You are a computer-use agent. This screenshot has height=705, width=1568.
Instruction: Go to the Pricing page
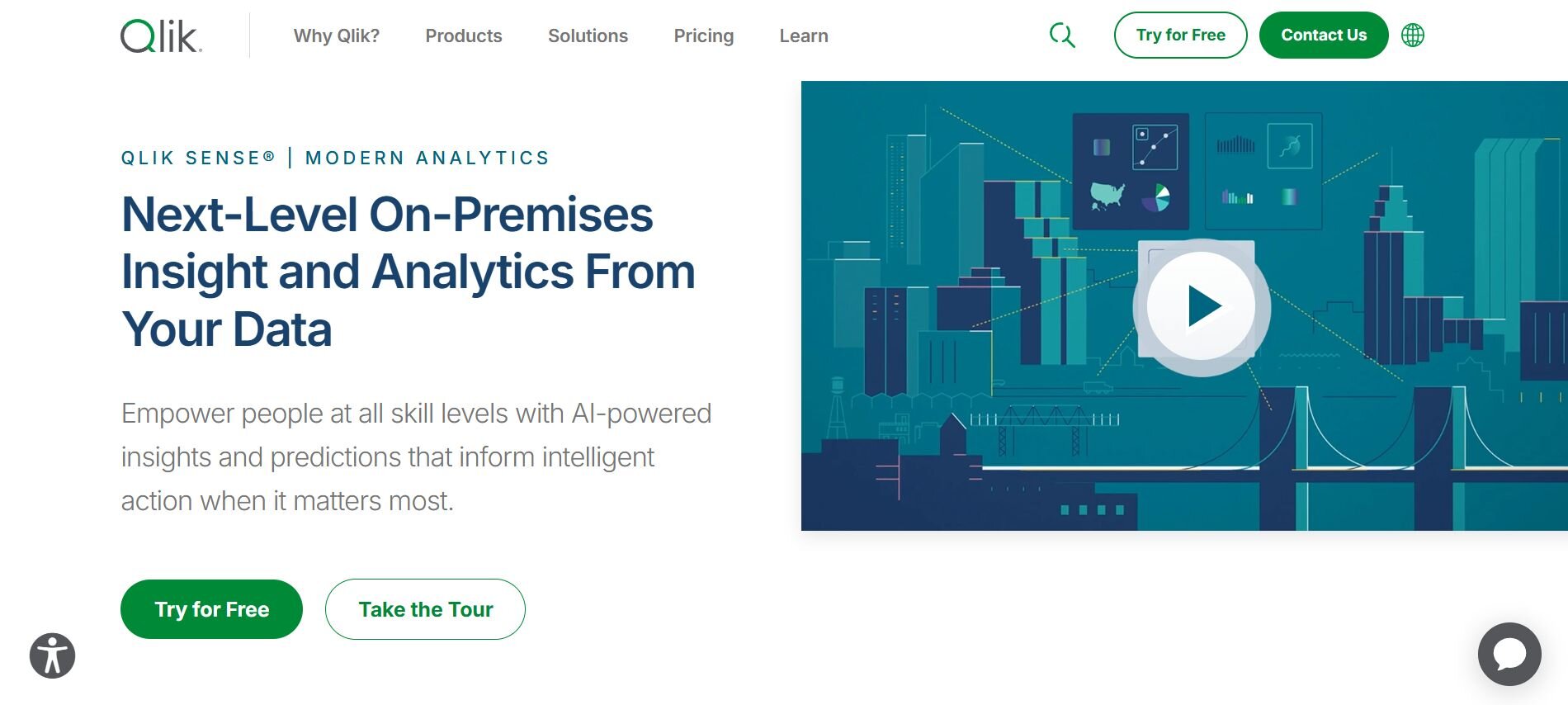pos(703,36)
